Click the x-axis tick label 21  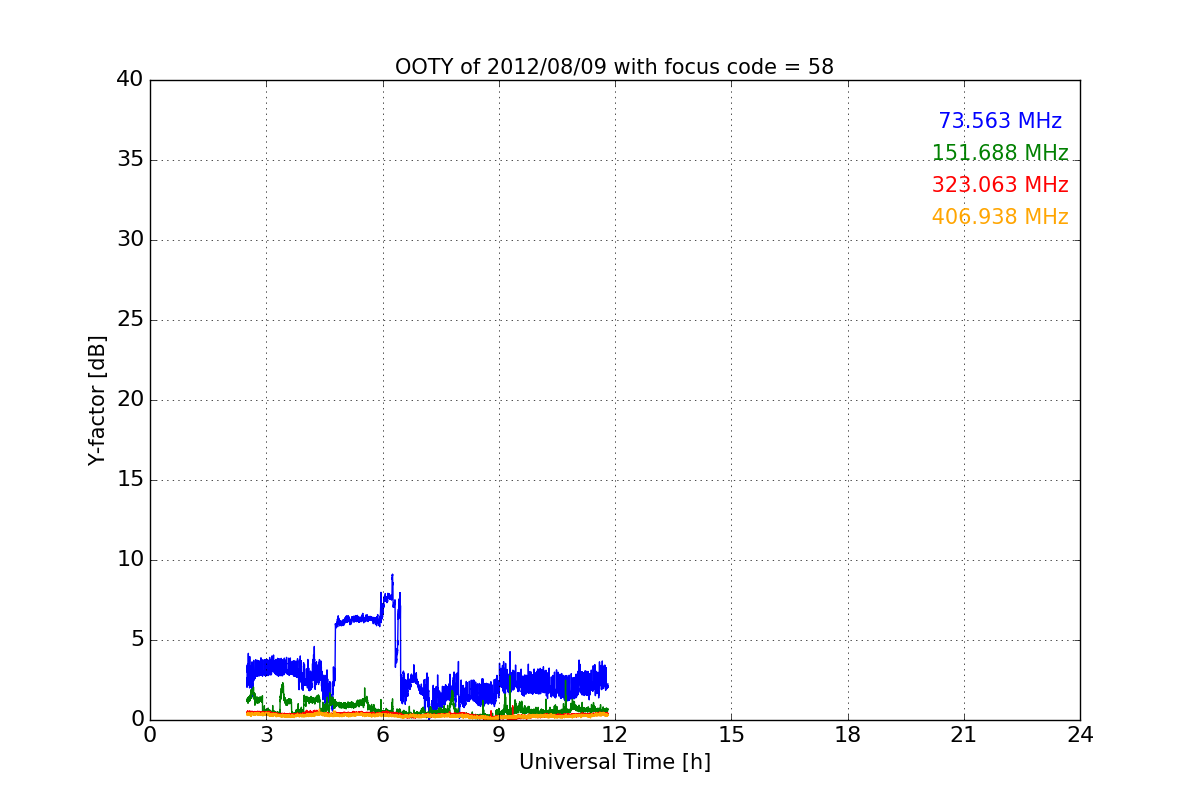[x=964, y=735]
